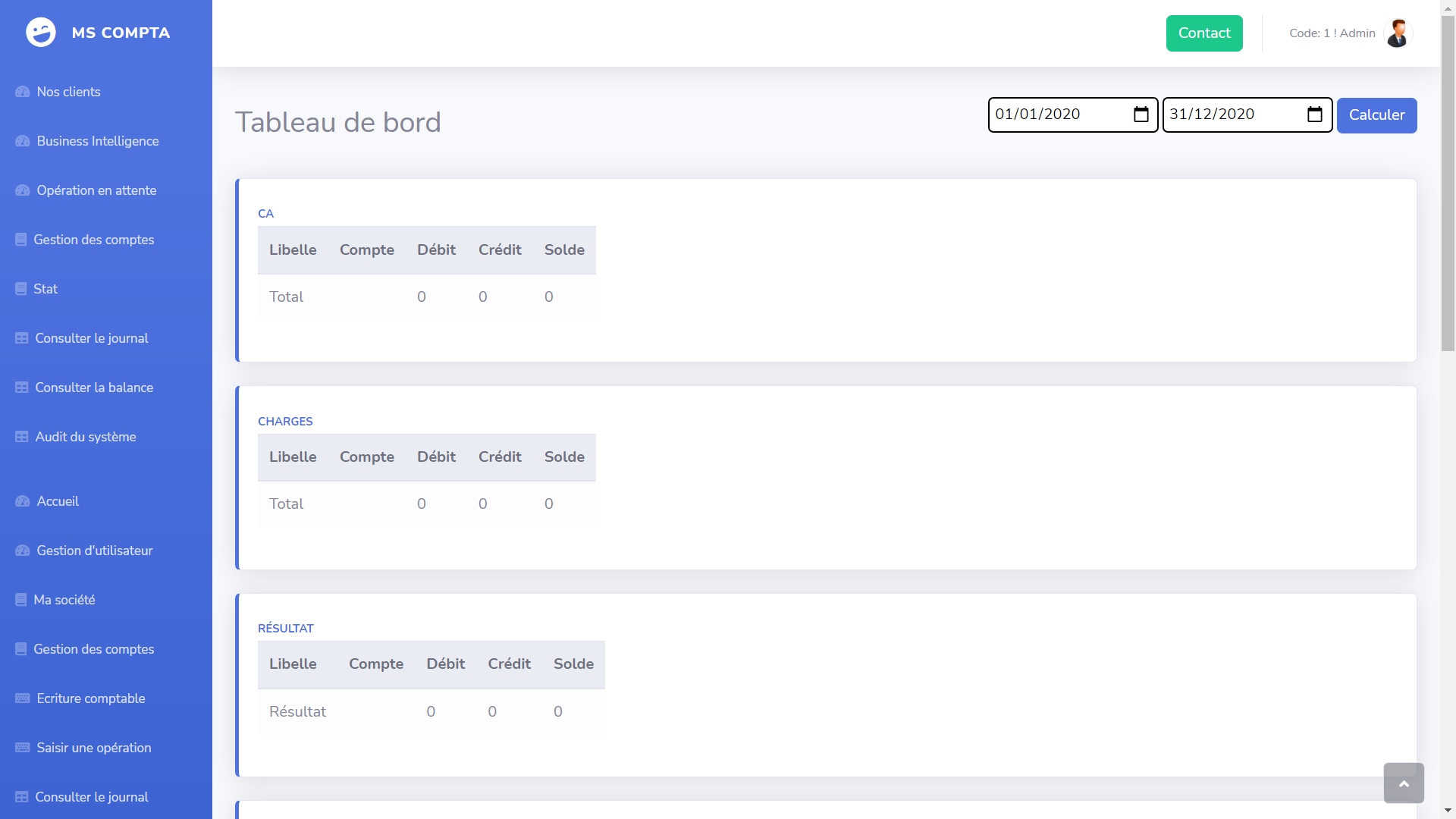Viewport: 1456px width, 819px height.
Task: Select Consulter la balance menu item
Action: pos(94,388)
